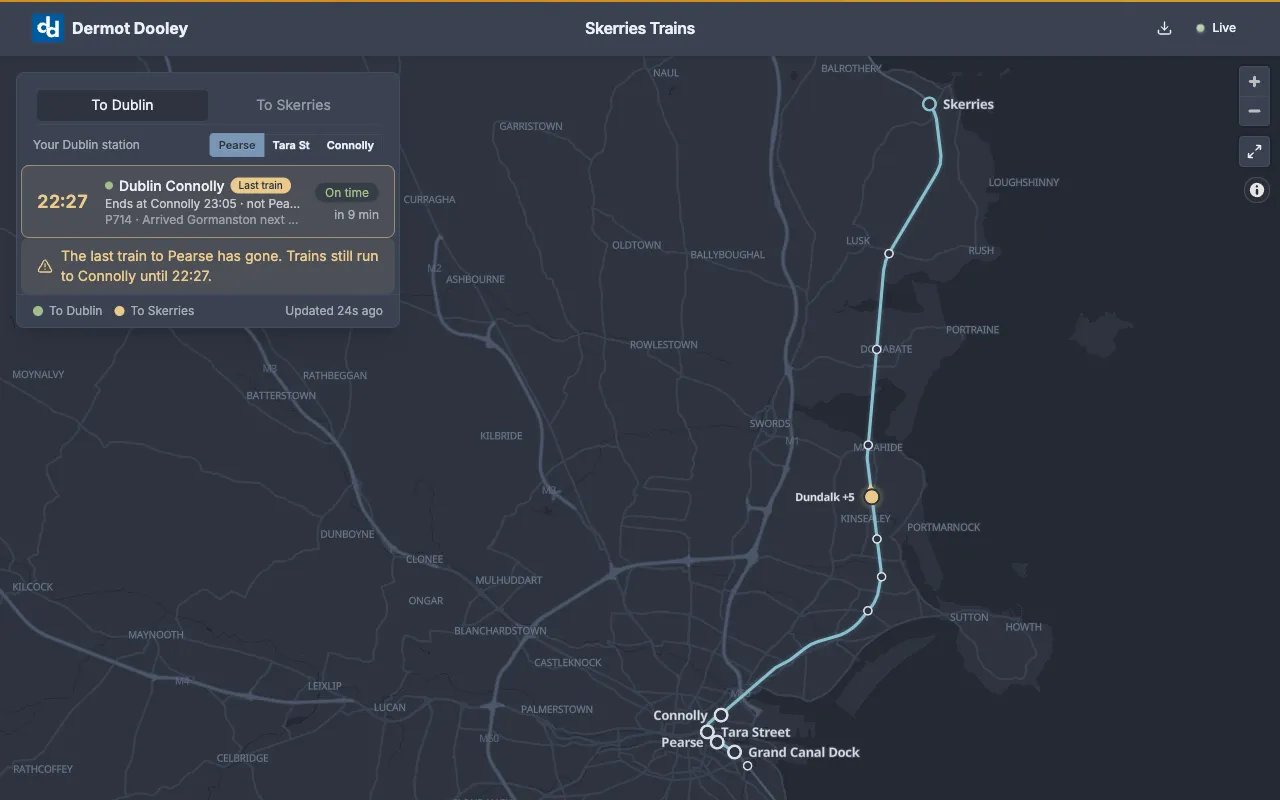The image size is (1280, 800).
Task: Click the To Dublin legend entry
Action: click(68, 311)
